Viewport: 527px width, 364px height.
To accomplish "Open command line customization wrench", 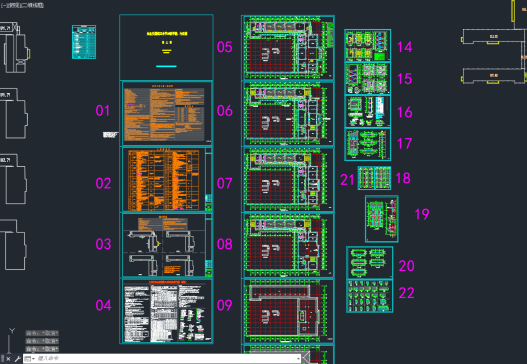I will coord(17,359).
